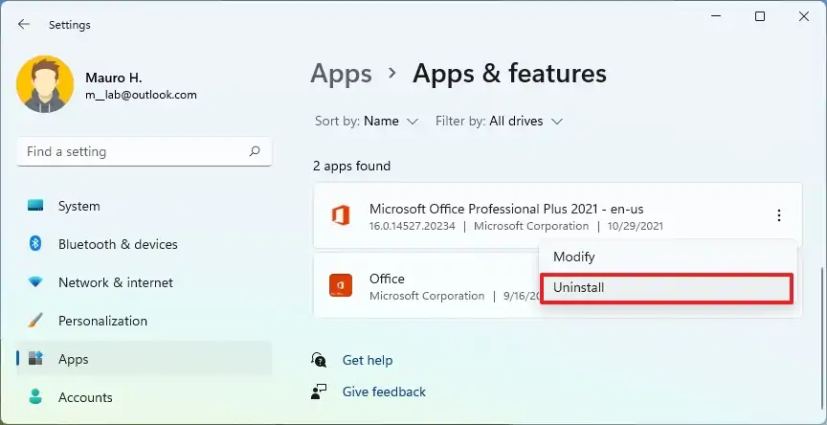This screenshot has width=827, height=425.
Task: Open three-dot menu for Office Professional Plus
Action: point(778,215)
